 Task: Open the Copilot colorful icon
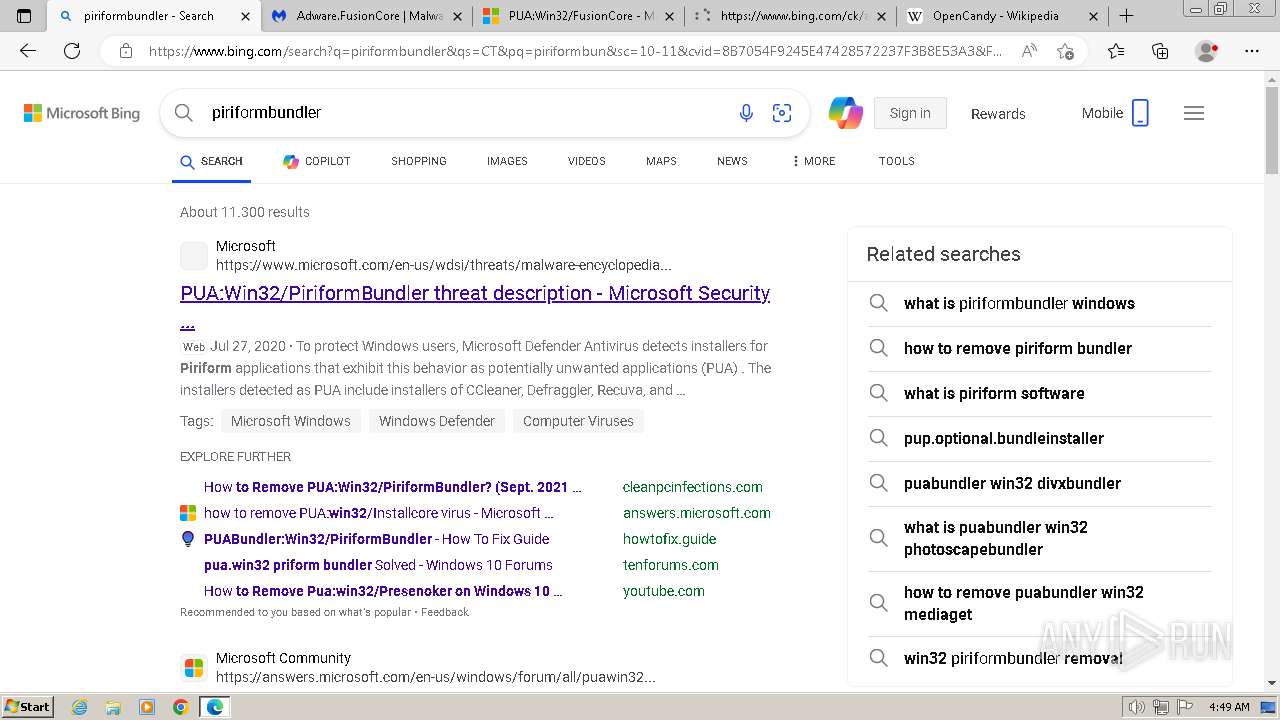click(846, 113)
